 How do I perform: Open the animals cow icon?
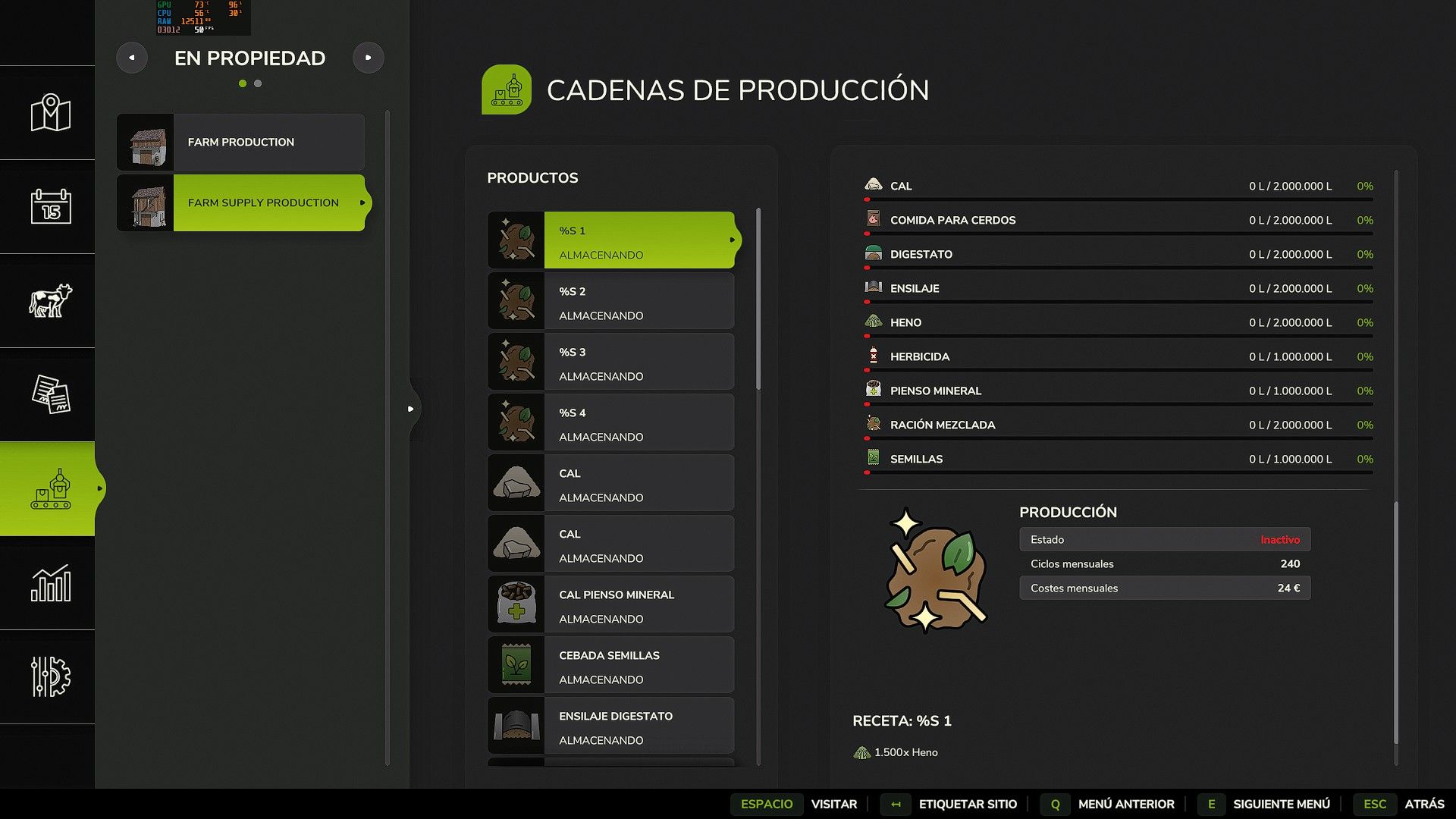point(50,300)
